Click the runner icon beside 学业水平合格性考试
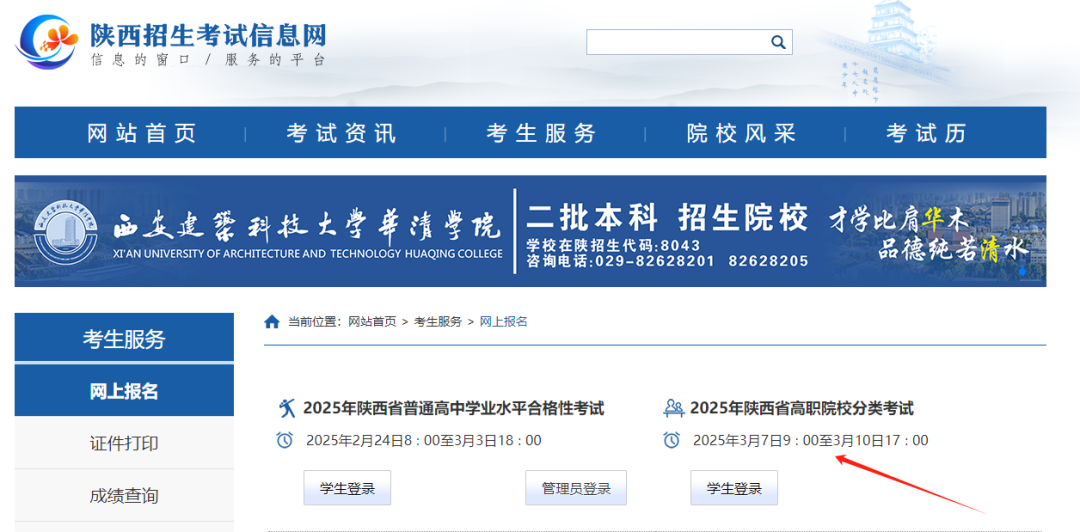 [x=287, y=408]
